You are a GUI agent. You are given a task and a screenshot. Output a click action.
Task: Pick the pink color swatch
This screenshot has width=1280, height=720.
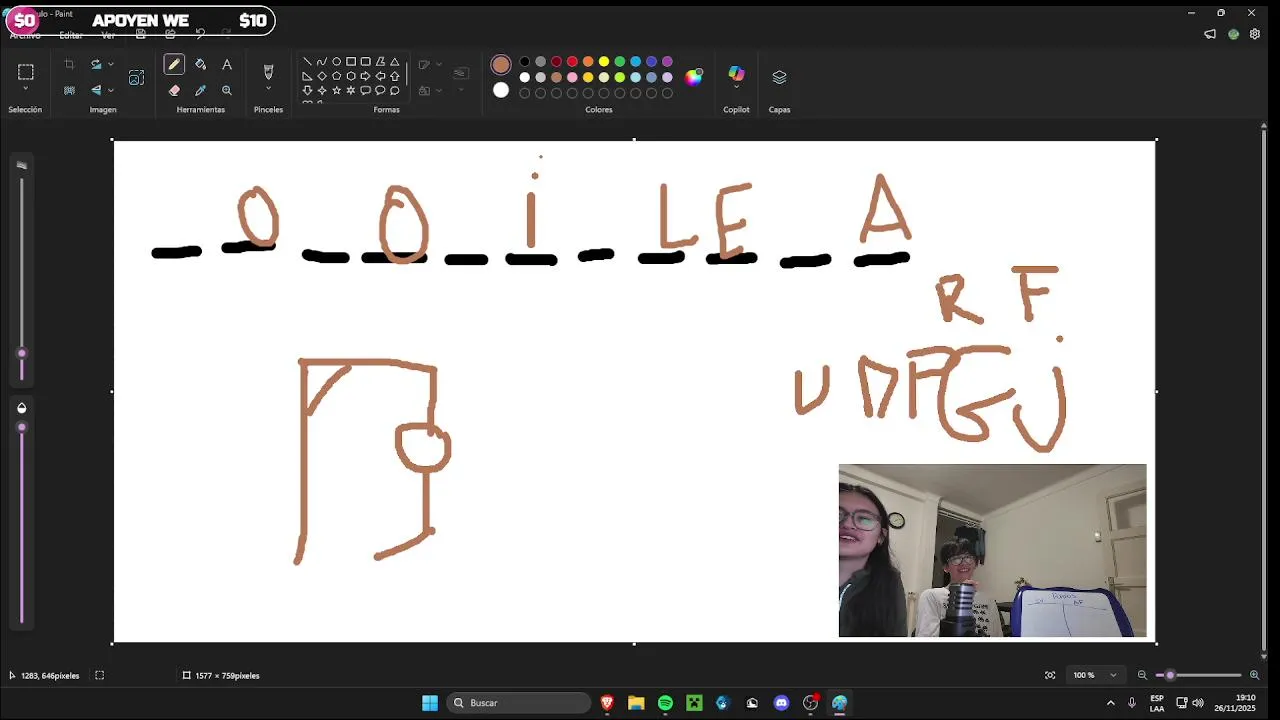click(x=572, y=77)
